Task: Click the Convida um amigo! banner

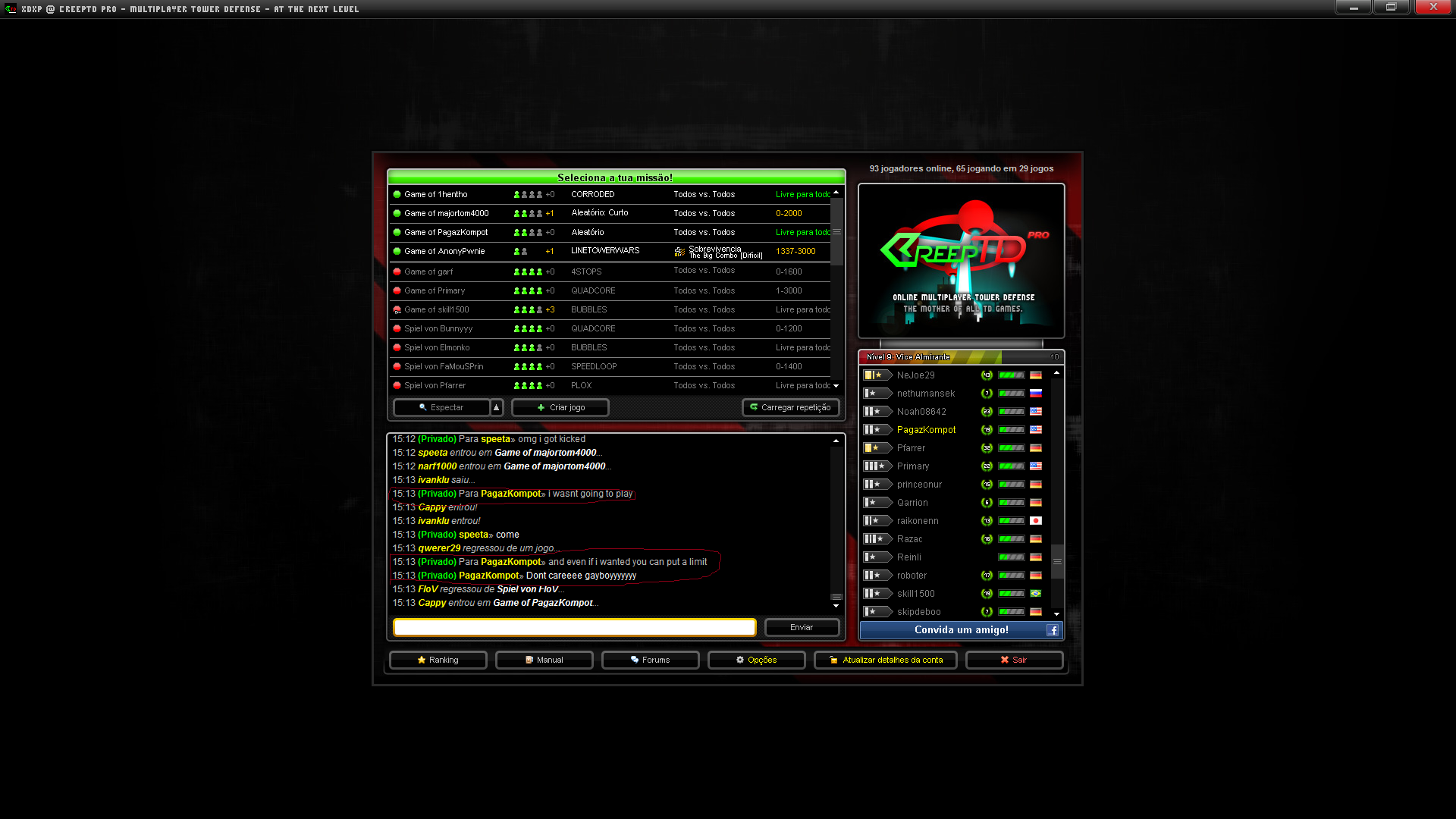Action: tap(961, 630)
